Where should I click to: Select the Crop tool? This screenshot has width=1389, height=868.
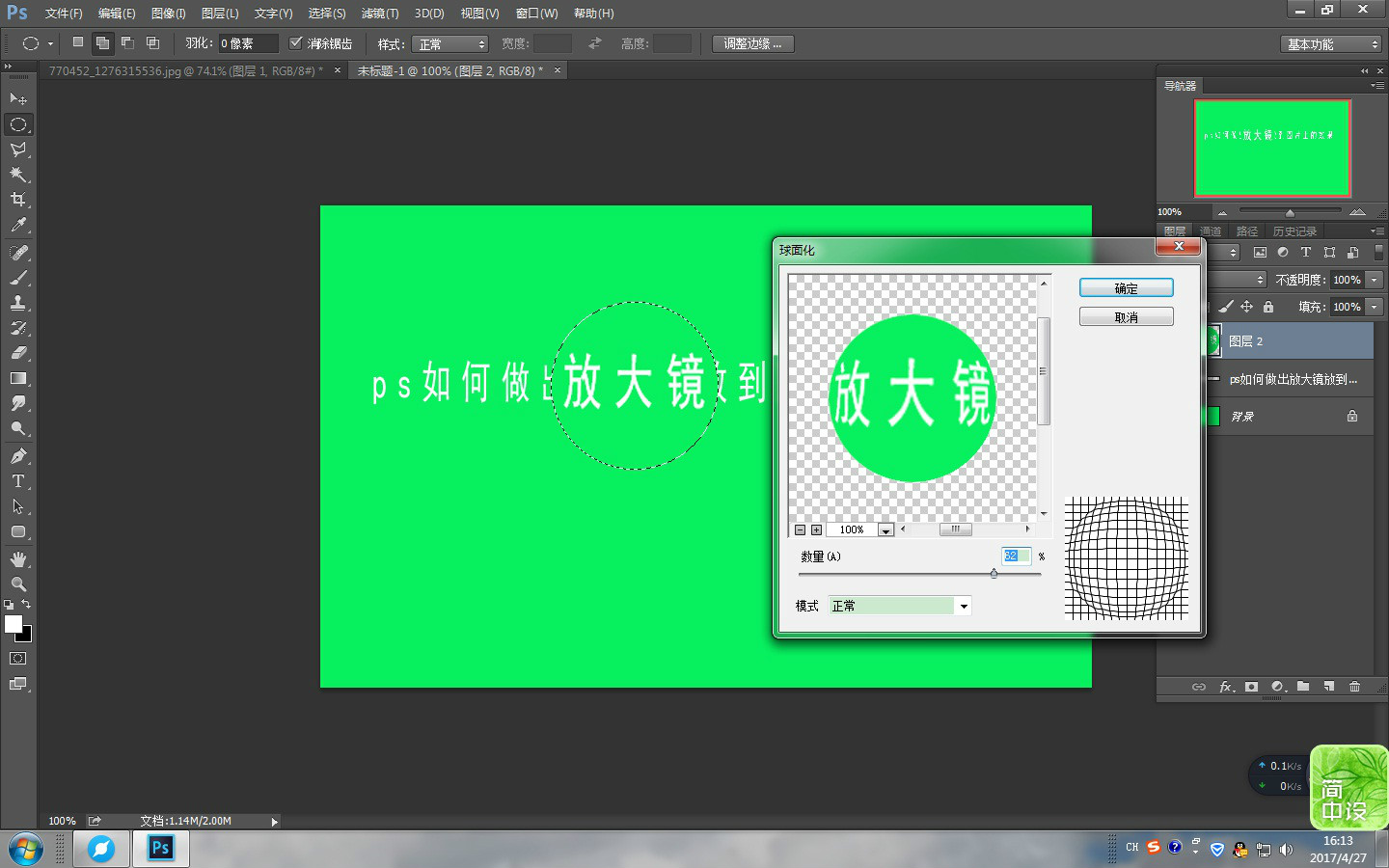point(18,200)
